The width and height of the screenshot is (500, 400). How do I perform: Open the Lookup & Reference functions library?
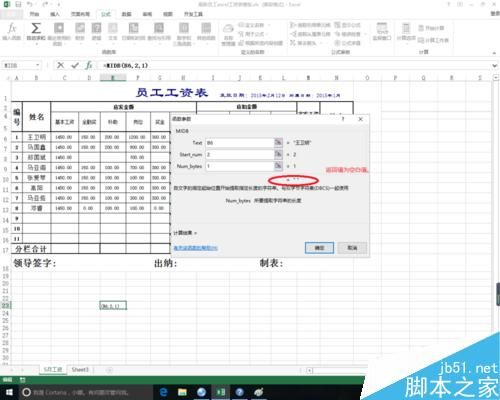coord(159,32)
